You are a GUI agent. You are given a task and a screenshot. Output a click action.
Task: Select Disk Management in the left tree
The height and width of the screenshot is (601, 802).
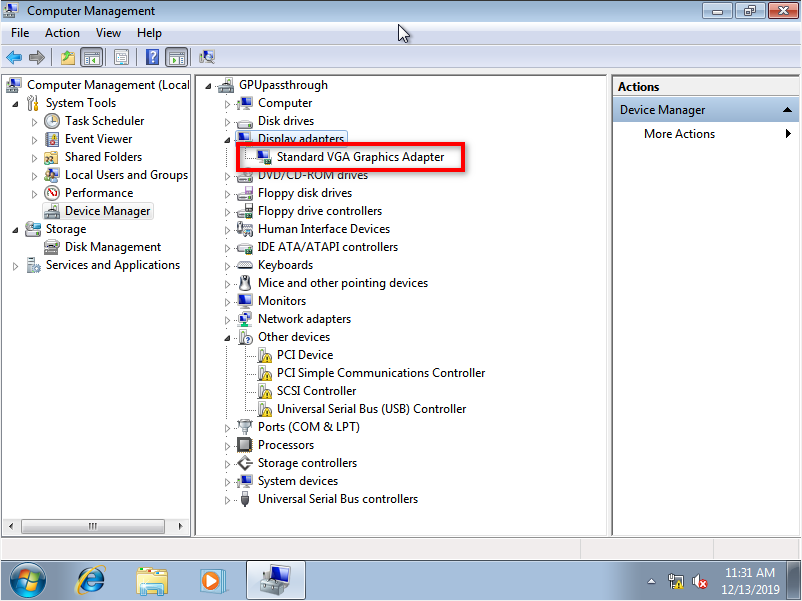pos(112,247)
